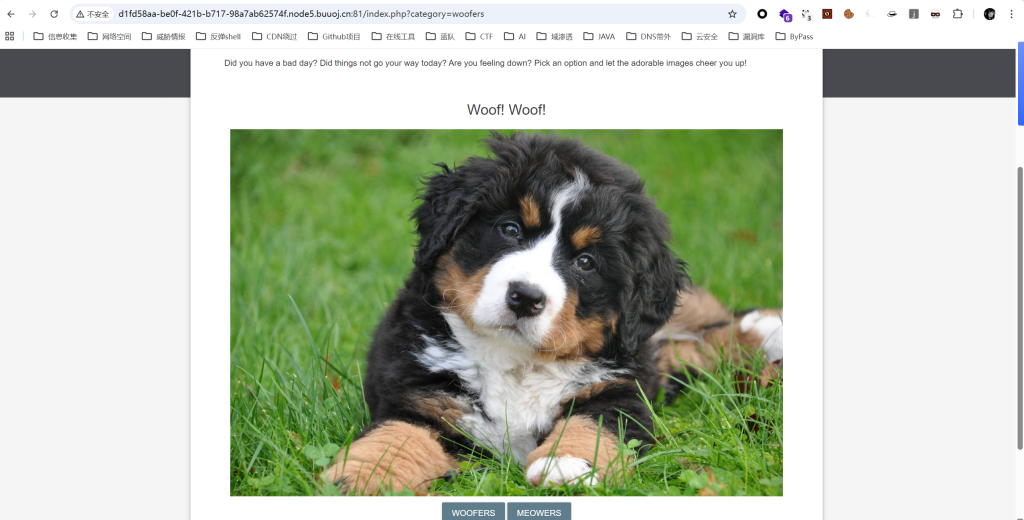Bookmark this page with the star icon
This screenshot has height=520, width=1024.
(x=732, y=14)
